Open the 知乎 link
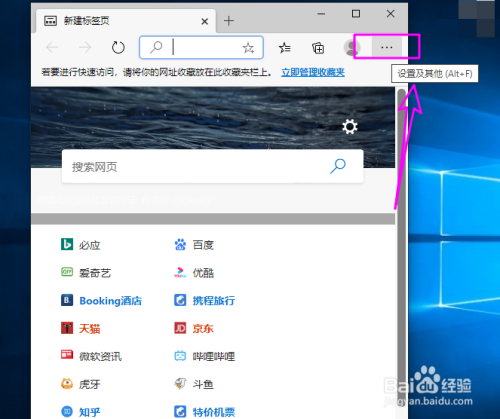500x419 pixels. pyautogui.click(x=89, y=412)
